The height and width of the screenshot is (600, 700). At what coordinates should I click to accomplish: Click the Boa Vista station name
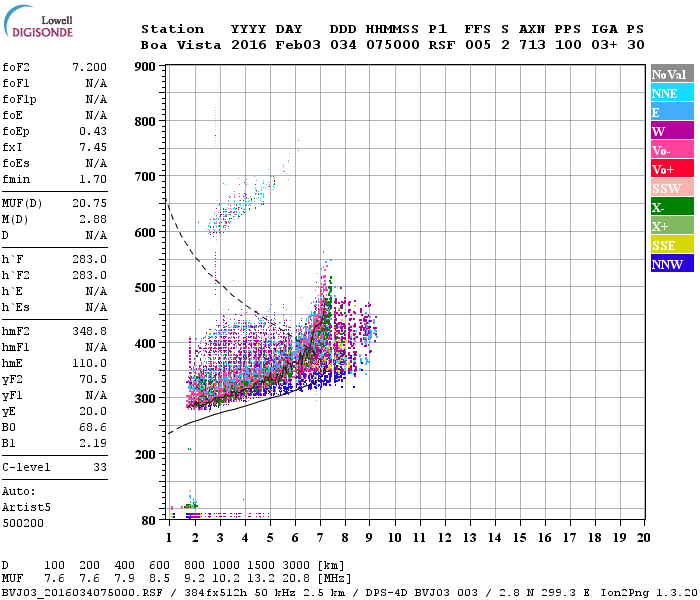tap(181, 45)
